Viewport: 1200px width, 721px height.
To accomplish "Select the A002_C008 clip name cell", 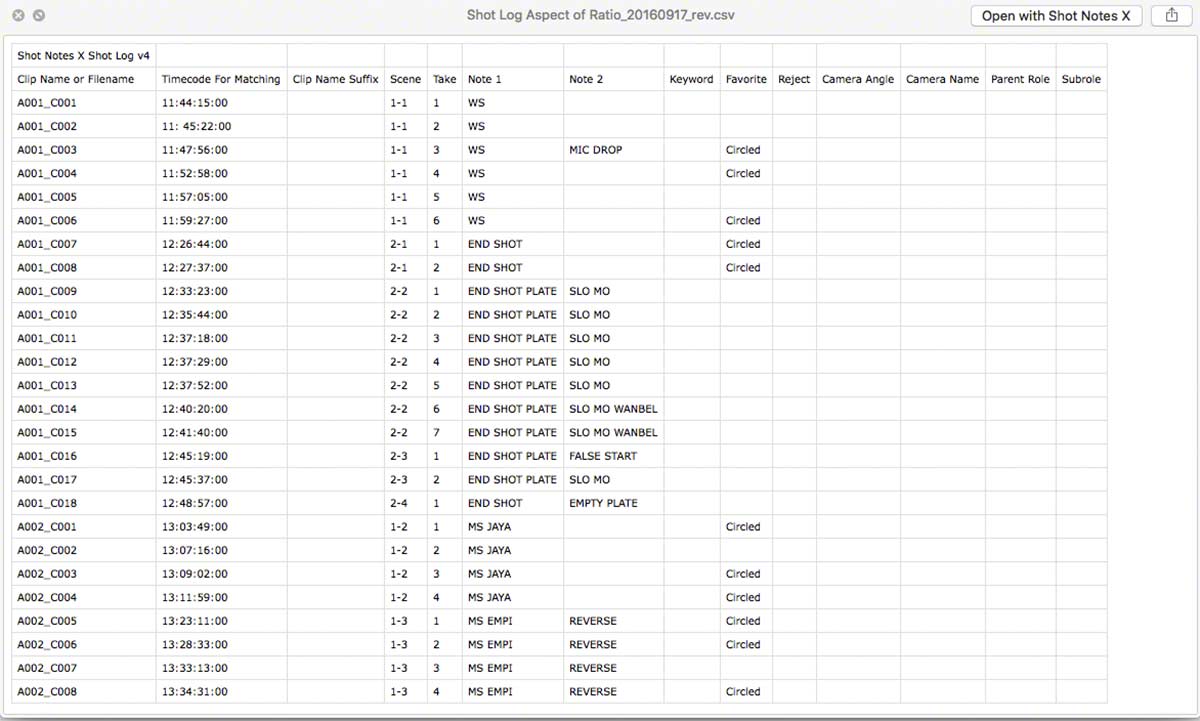I will click(x=84, y=692).
